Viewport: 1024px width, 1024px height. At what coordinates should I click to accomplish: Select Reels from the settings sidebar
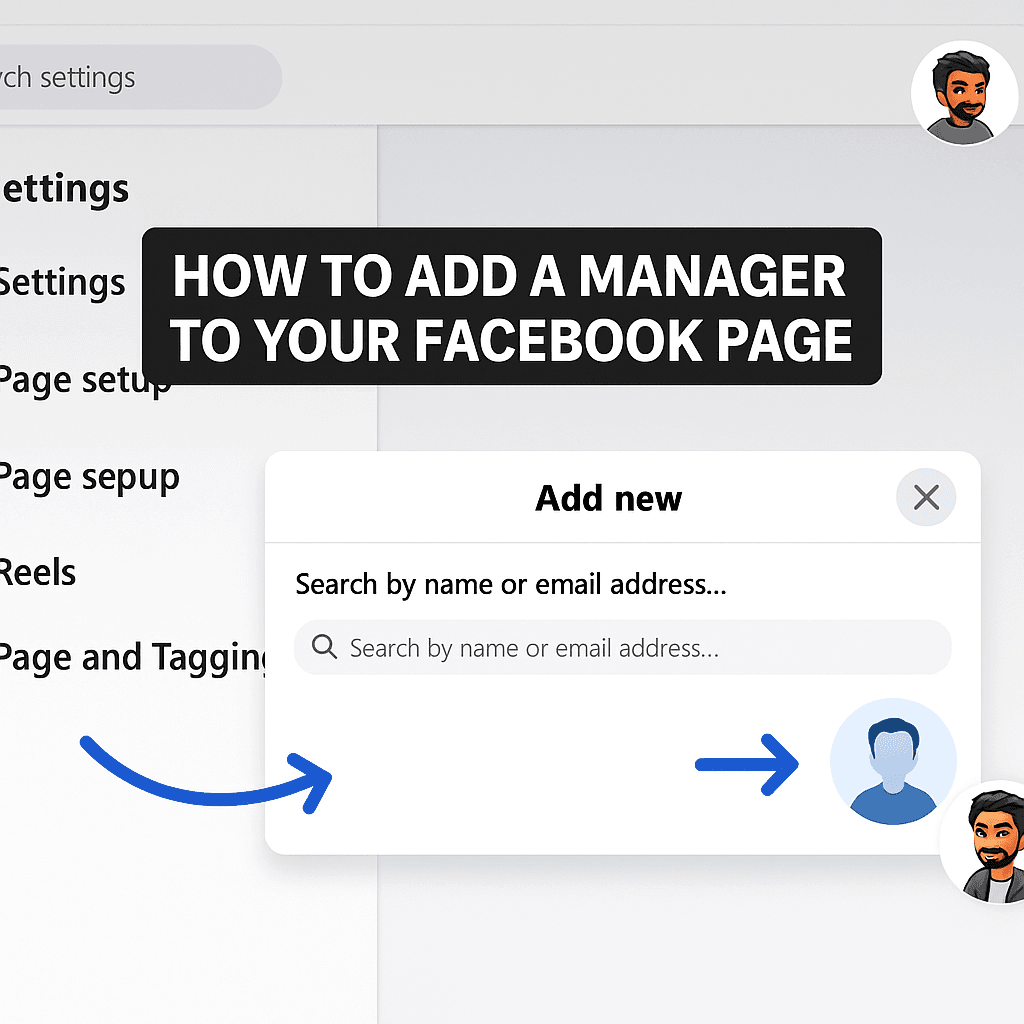coord(37,571)
